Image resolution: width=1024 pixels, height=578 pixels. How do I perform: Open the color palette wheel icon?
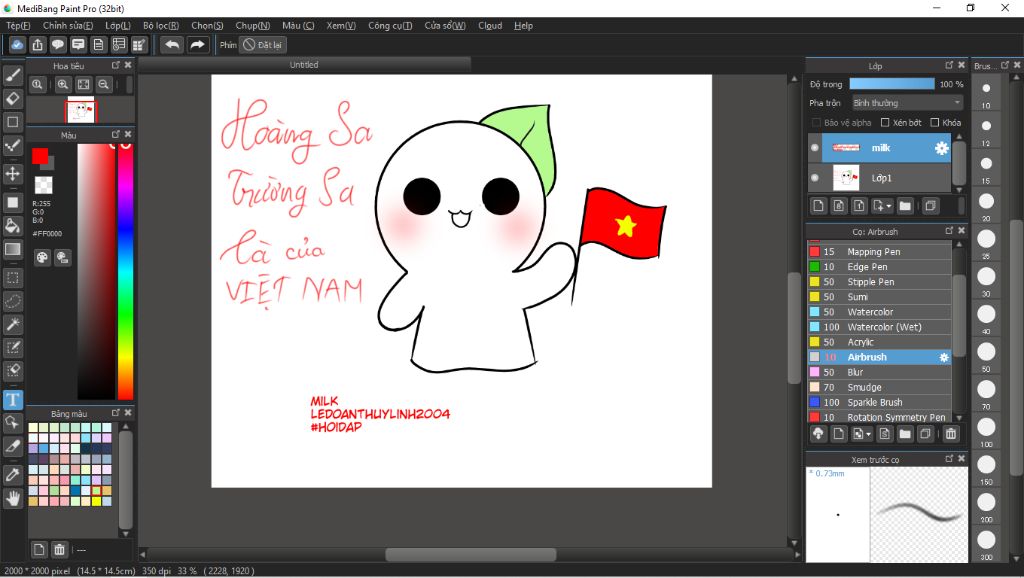(42, 257)
